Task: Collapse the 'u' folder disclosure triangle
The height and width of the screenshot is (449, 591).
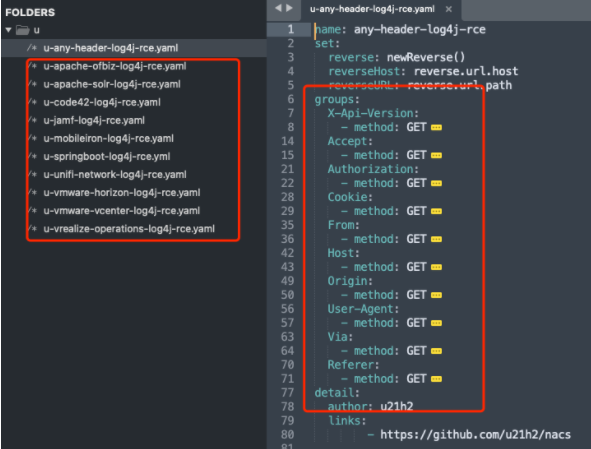Action: pos(9,30)
